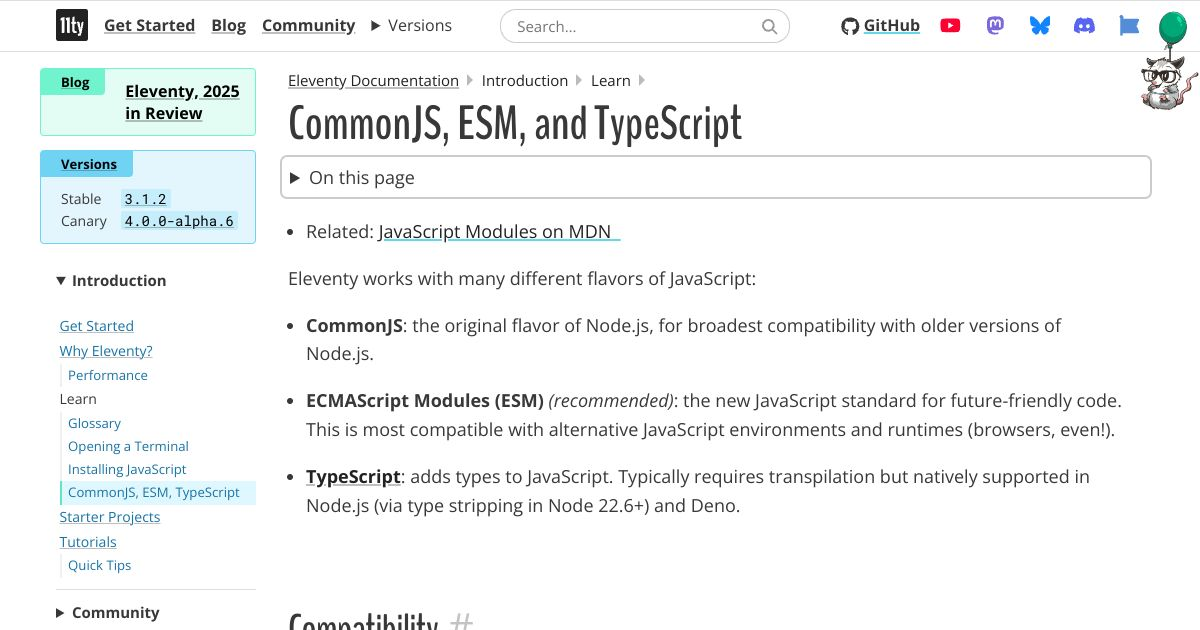Visit Eleventy on Bluesky
Viewport: 1200px width, 630px height.
click(1039, 25)
